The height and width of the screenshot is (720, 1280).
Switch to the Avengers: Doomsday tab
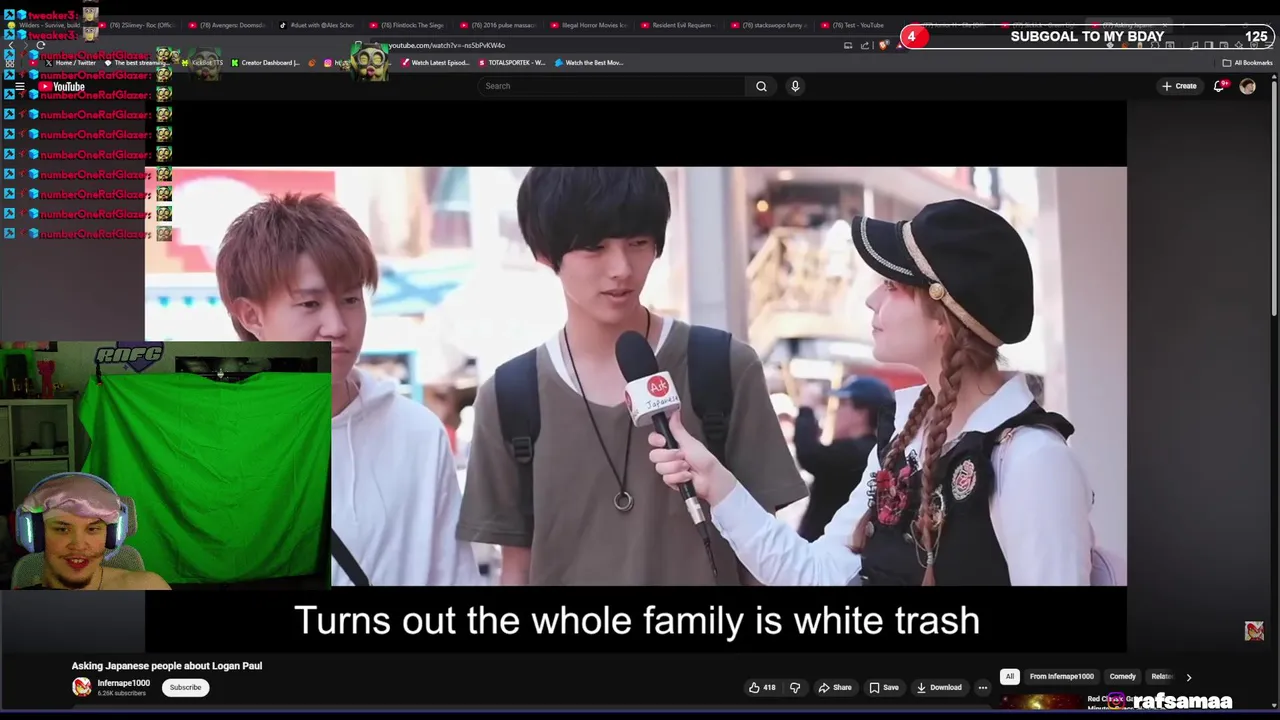[228, 25]
